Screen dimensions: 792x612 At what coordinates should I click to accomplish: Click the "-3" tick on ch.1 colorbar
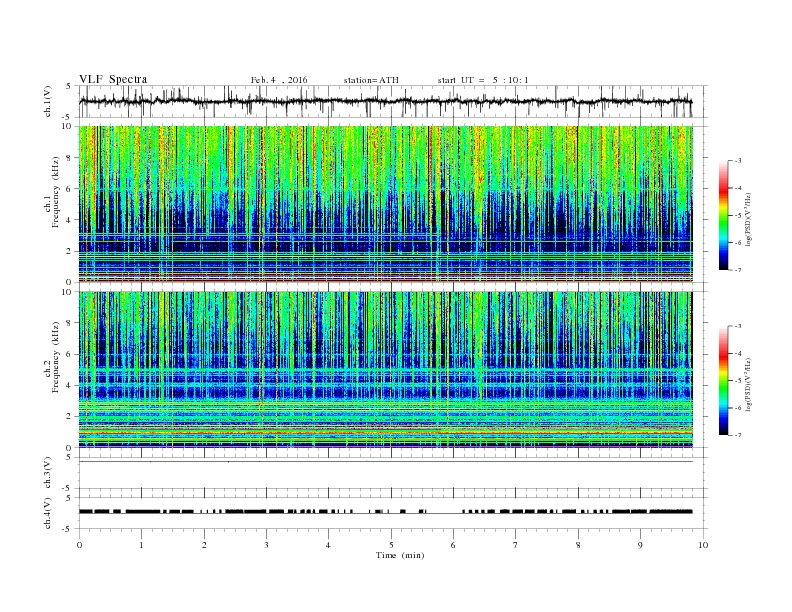737,161
